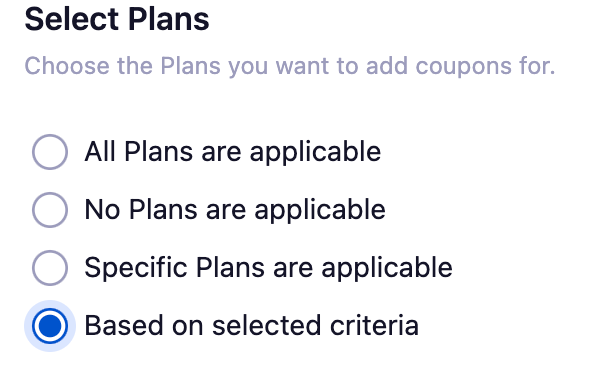Image resolution: width=594 pixels, height=384 pixels.
Task: Apply the coupon to all plans
Action: 50,152
